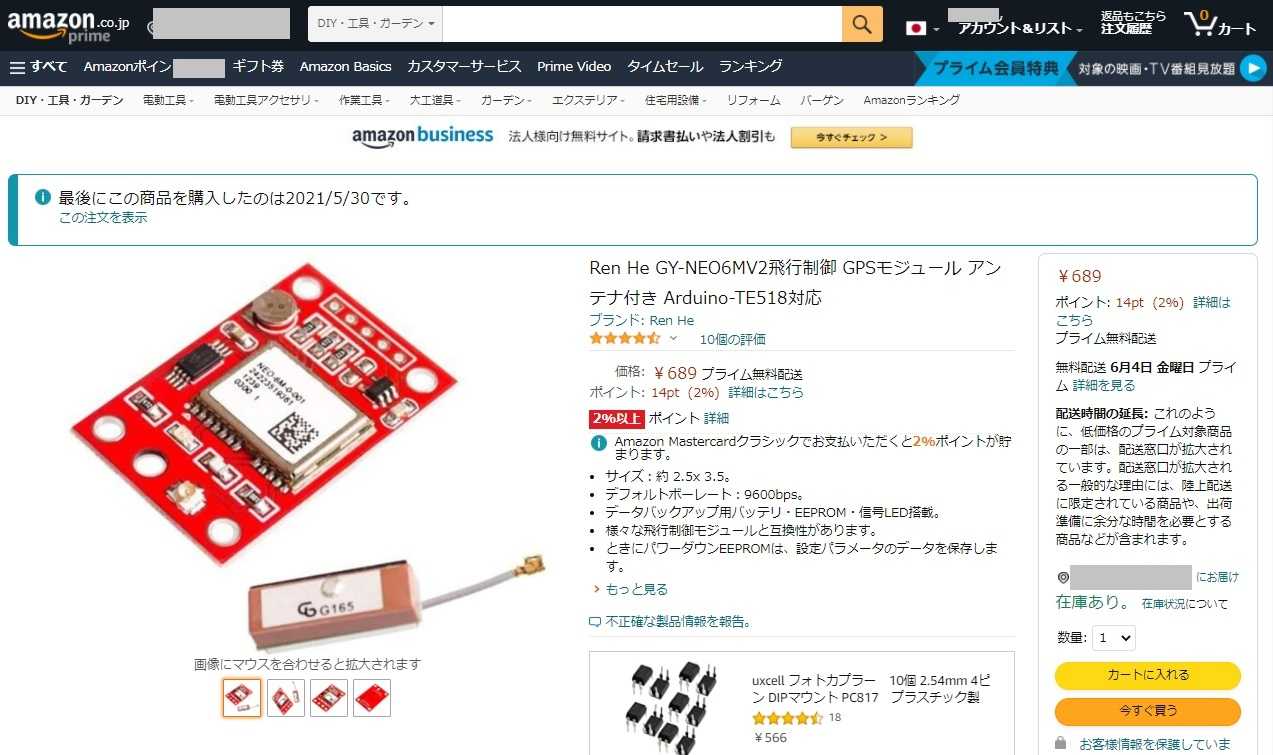This screenshot has height=755, width=1273.
Task: Click the blue play button on Prime banner
Action: [x=1253, y=69]
